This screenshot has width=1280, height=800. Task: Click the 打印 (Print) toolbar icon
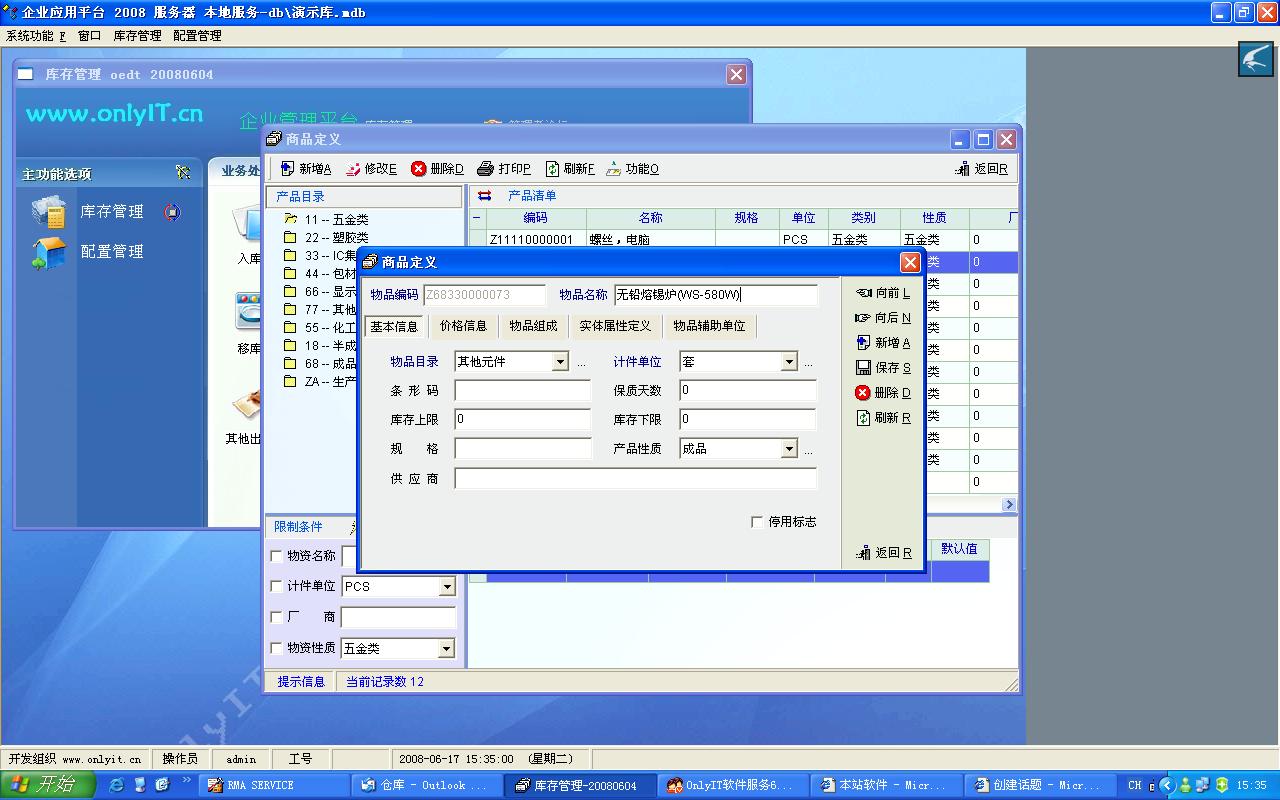tap(486, 169)
